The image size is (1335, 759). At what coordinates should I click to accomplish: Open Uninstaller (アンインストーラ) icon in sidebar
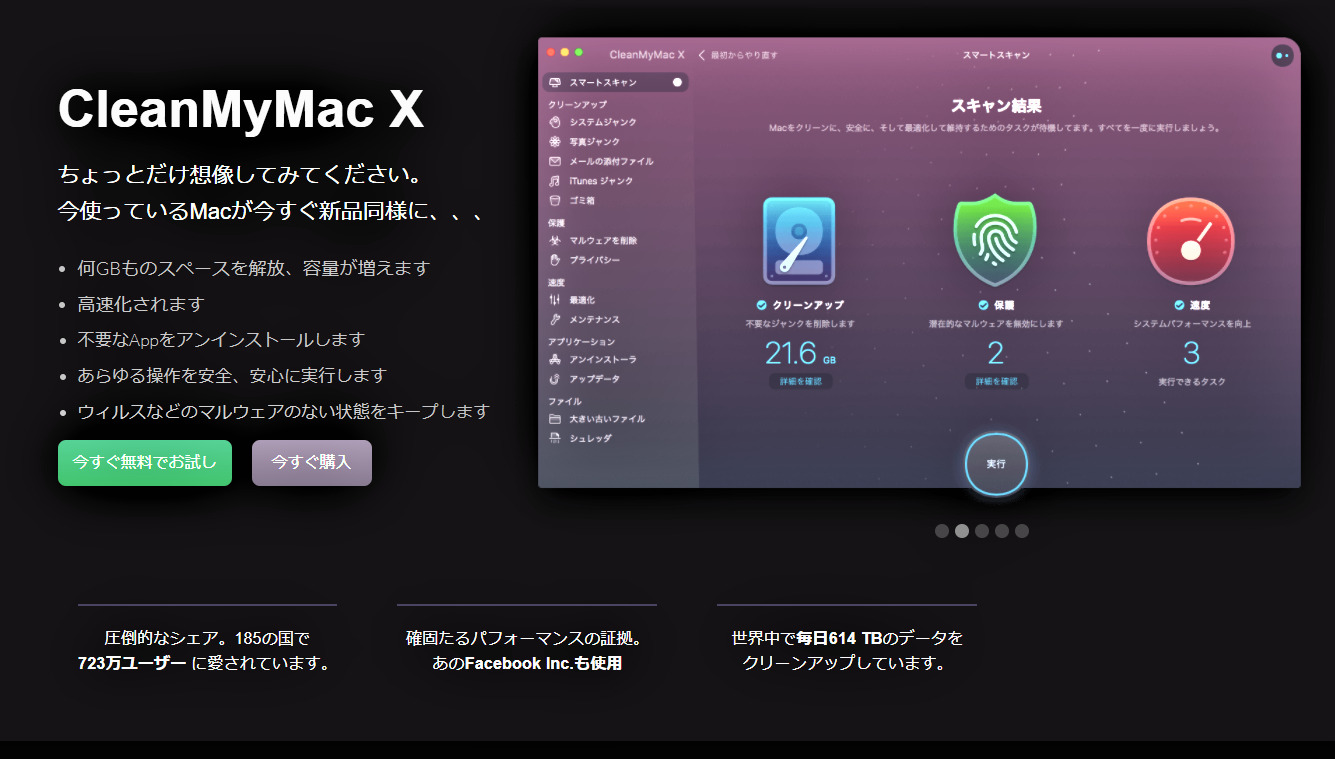click(555, 359)
